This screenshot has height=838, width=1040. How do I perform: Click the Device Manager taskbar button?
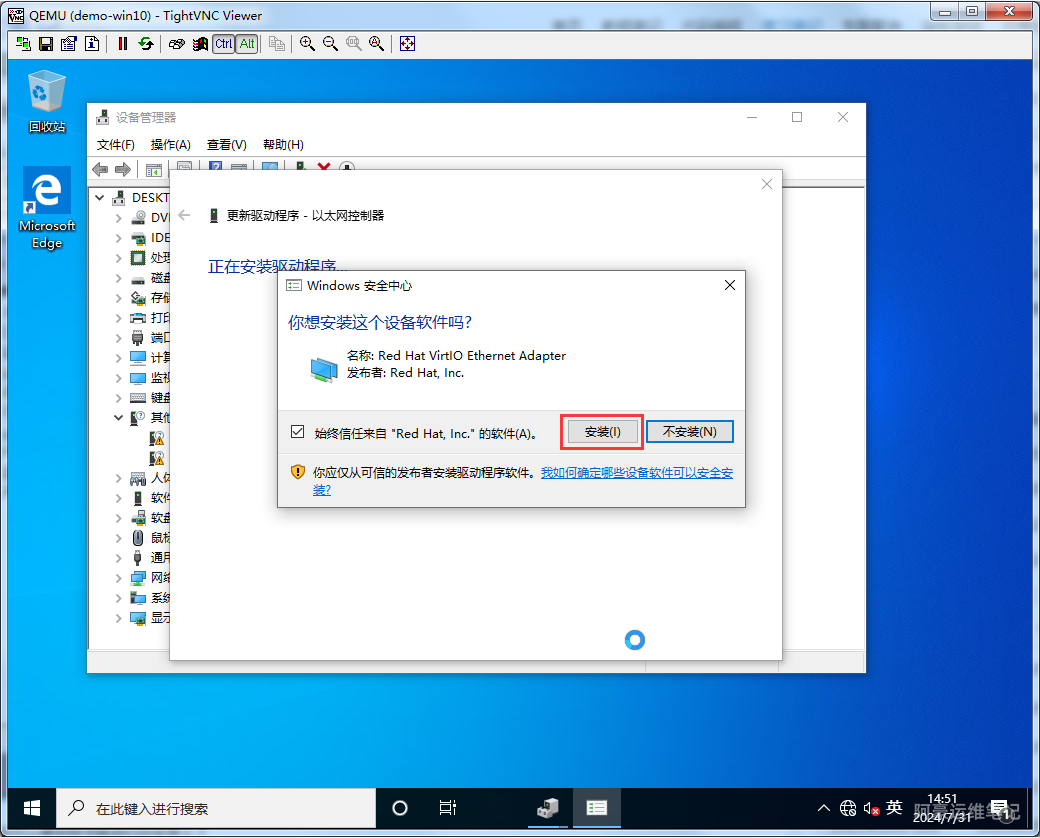tap(548, 808)
